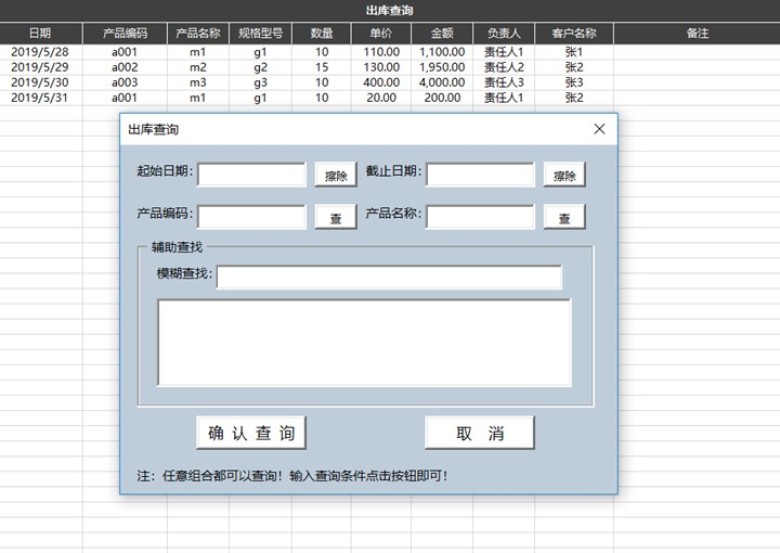Viewport: 780px width, 553px height.
Task: Select specification cell g3
Action: tap(261, 83)
